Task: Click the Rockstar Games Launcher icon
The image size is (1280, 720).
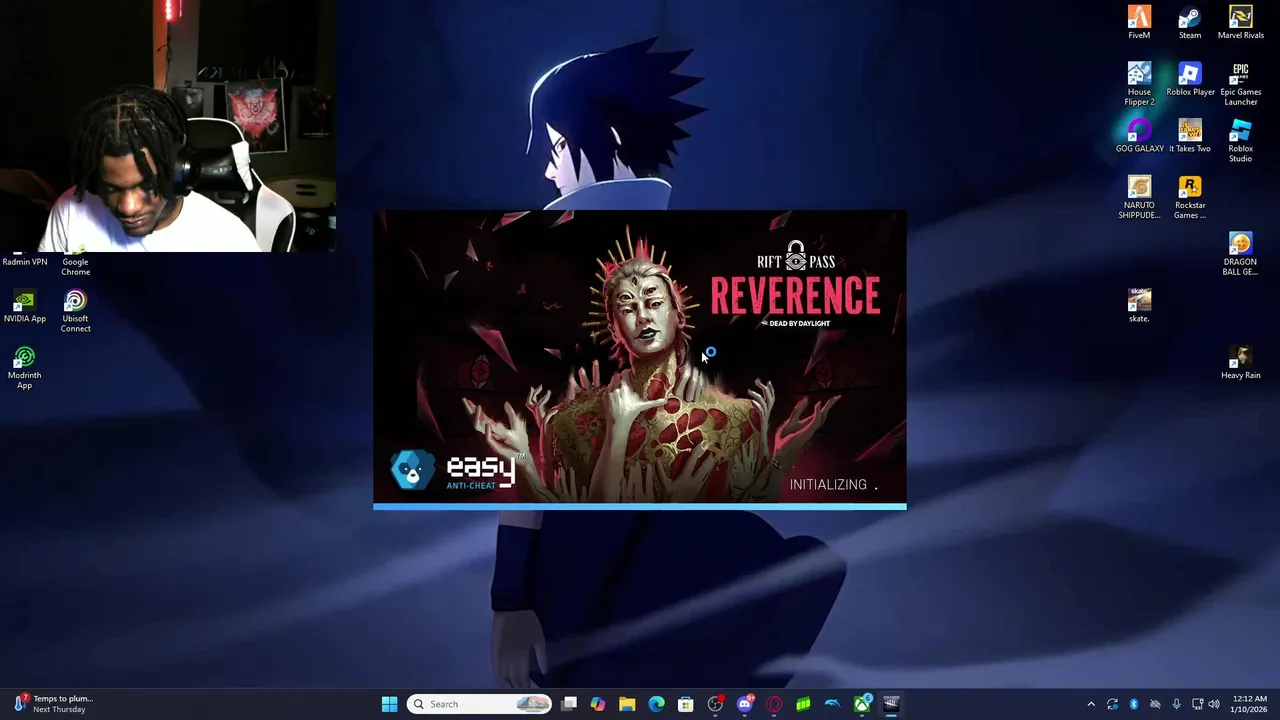Action: point(1190,198)
